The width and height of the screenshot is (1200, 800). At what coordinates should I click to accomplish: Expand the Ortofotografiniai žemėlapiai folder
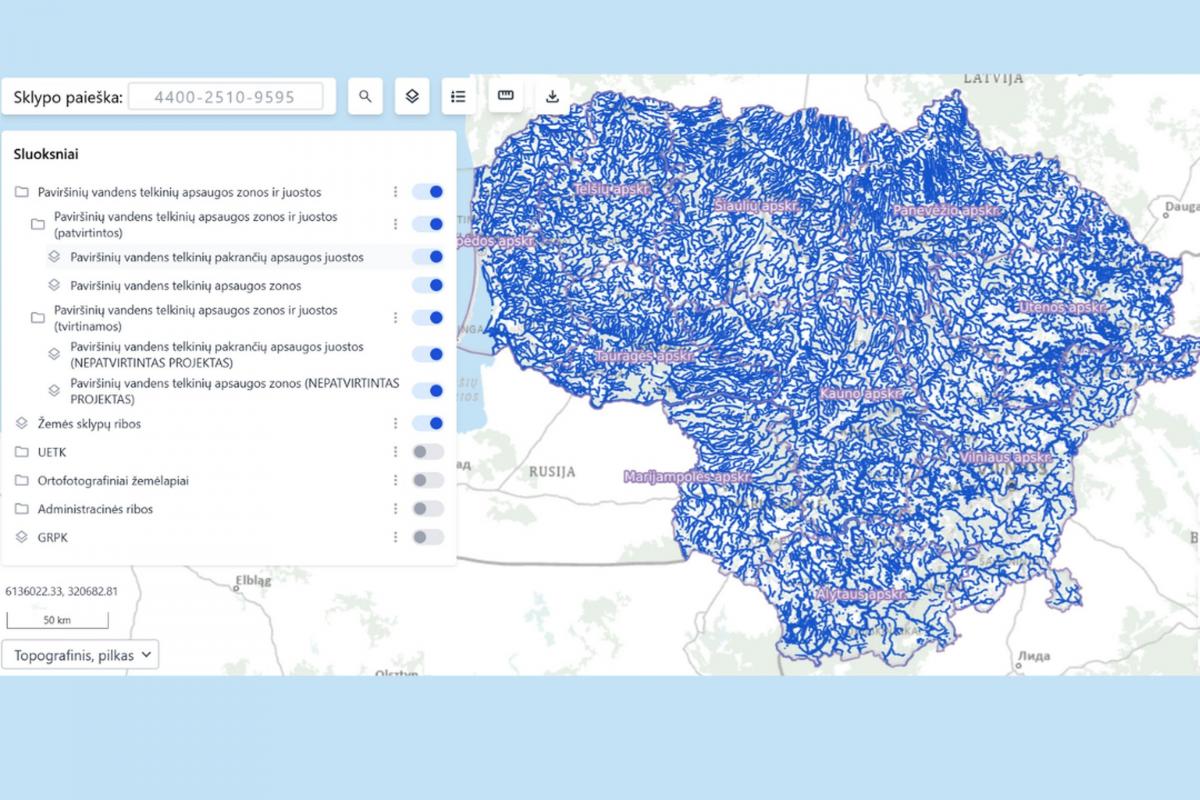point(22,481)
